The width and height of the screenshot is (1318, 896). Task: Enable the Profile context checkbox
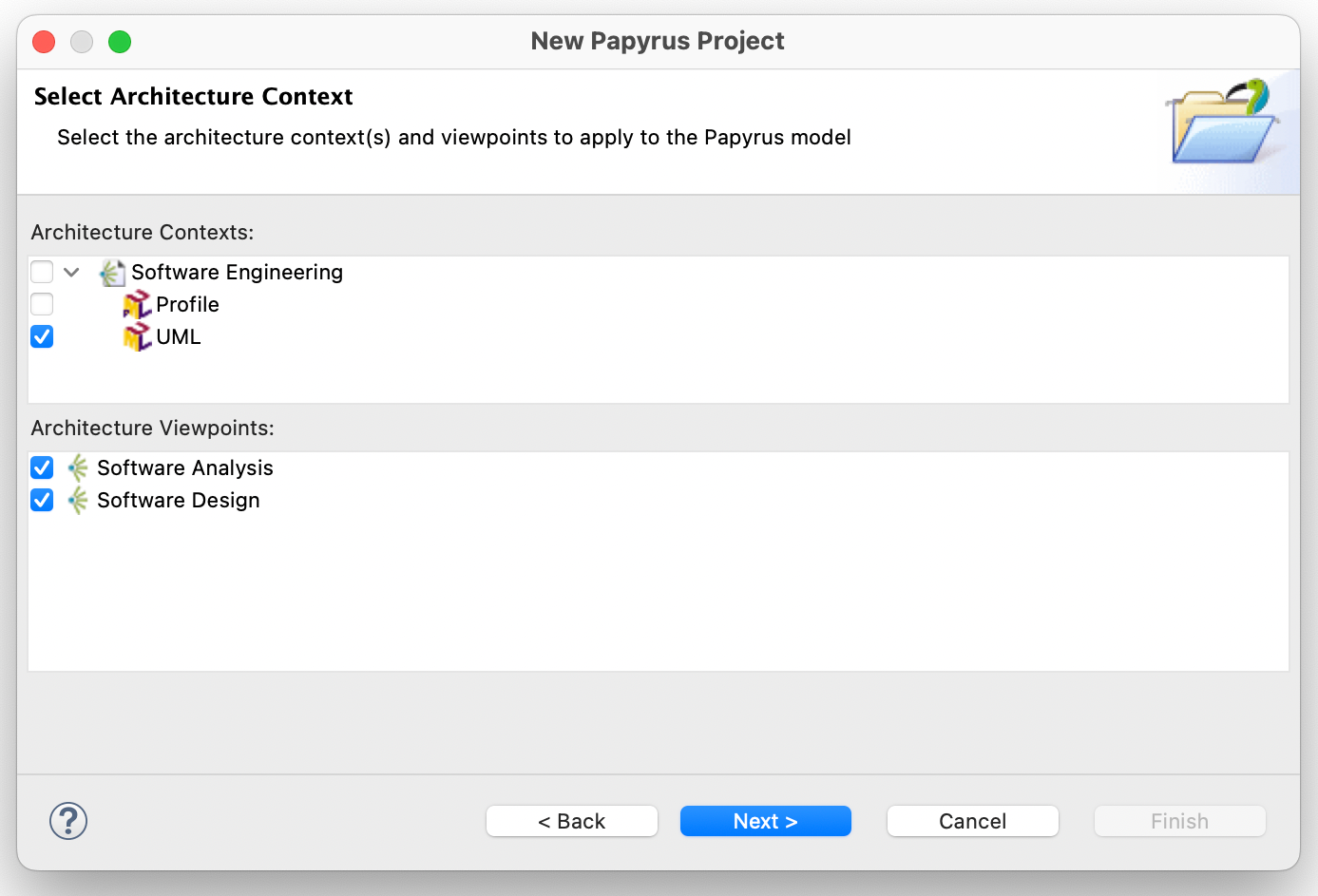tap(42, 304)
